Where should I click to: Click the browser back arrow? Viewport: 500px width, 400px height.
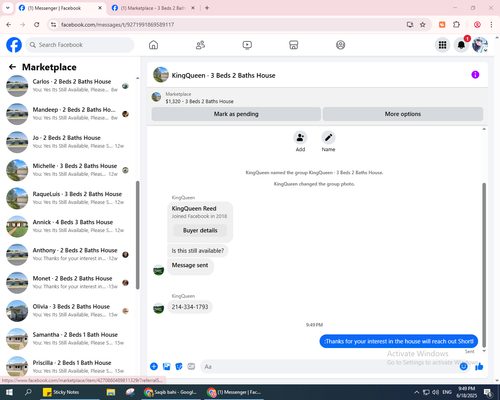9,25
